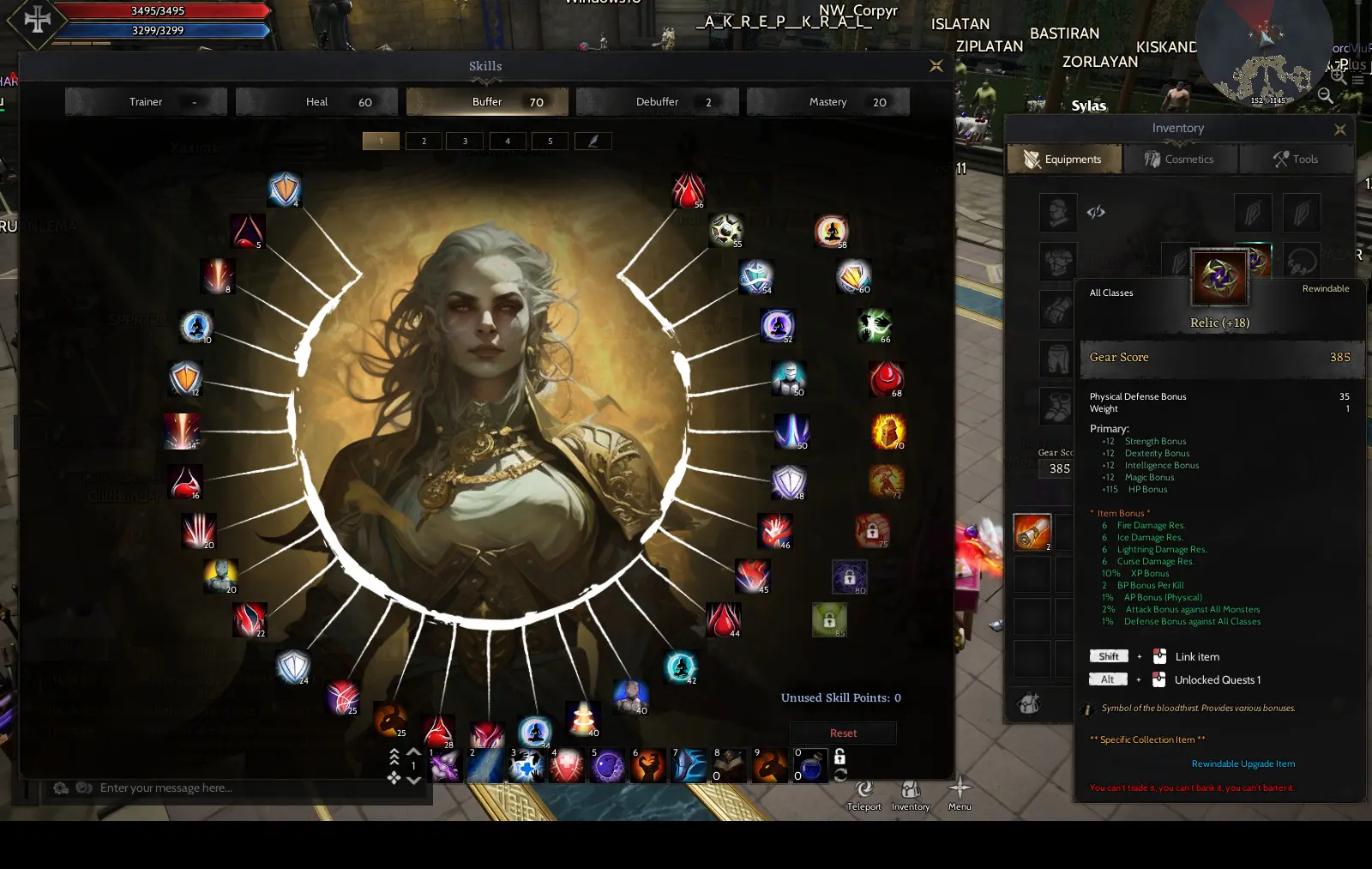The image size is (1372, 869).
Task: Click the red health bar 3495/3495
Action: [163, 10]
